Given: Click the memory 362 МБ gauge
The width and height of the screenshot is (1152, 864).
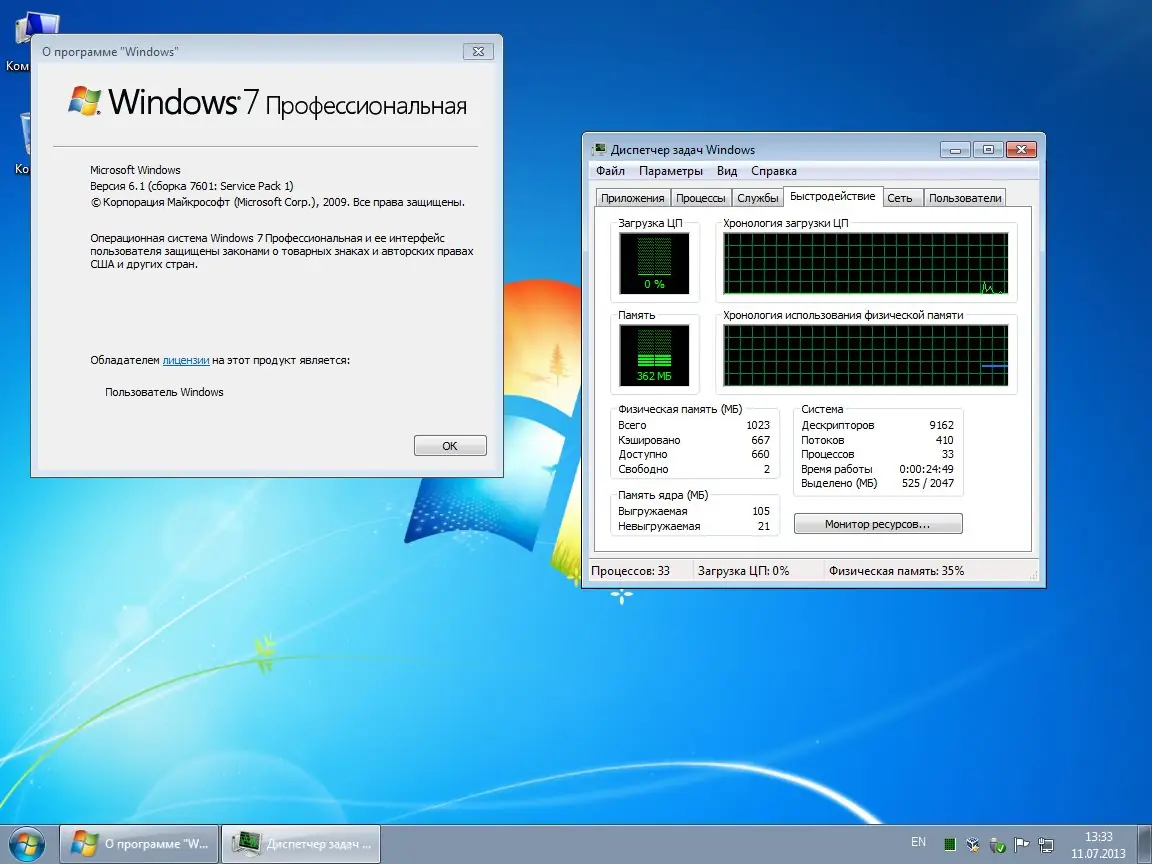Looking at the screenshot, I should tap(654, 355).
